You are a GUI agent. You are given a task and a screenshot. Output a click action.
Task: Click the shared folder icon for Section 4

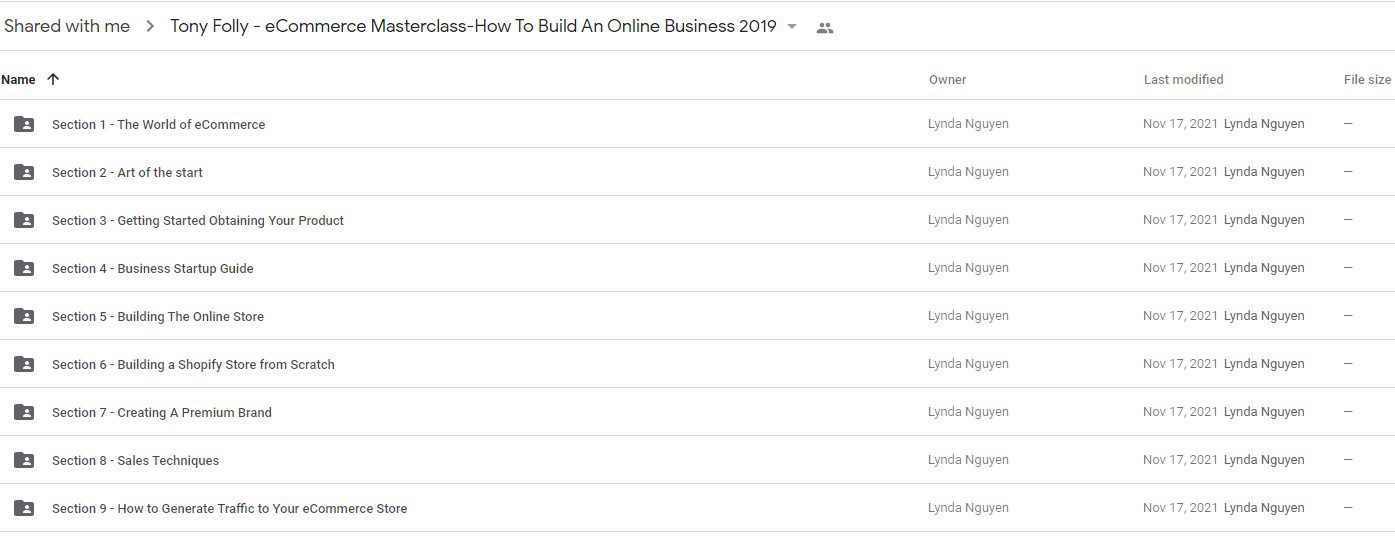[24, 268]
